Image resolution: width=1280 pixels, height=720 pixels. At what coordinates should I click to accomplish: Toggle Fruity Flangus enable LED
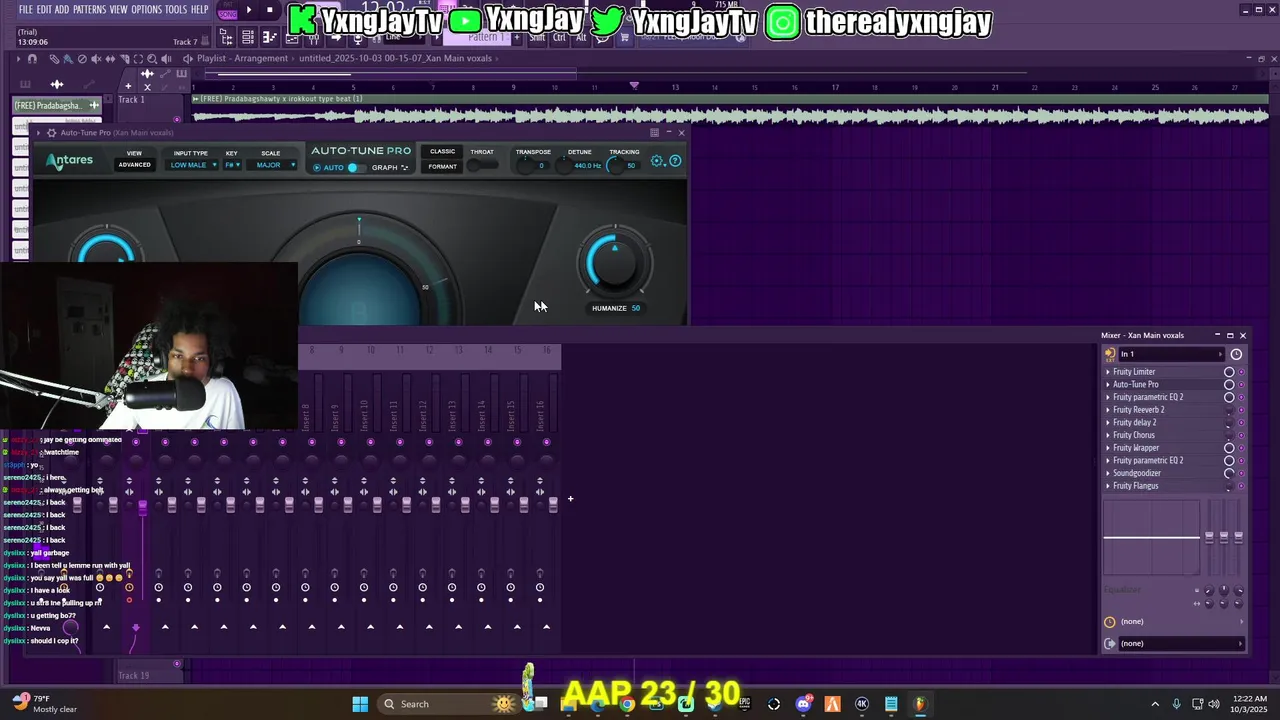coord(1242,486)
